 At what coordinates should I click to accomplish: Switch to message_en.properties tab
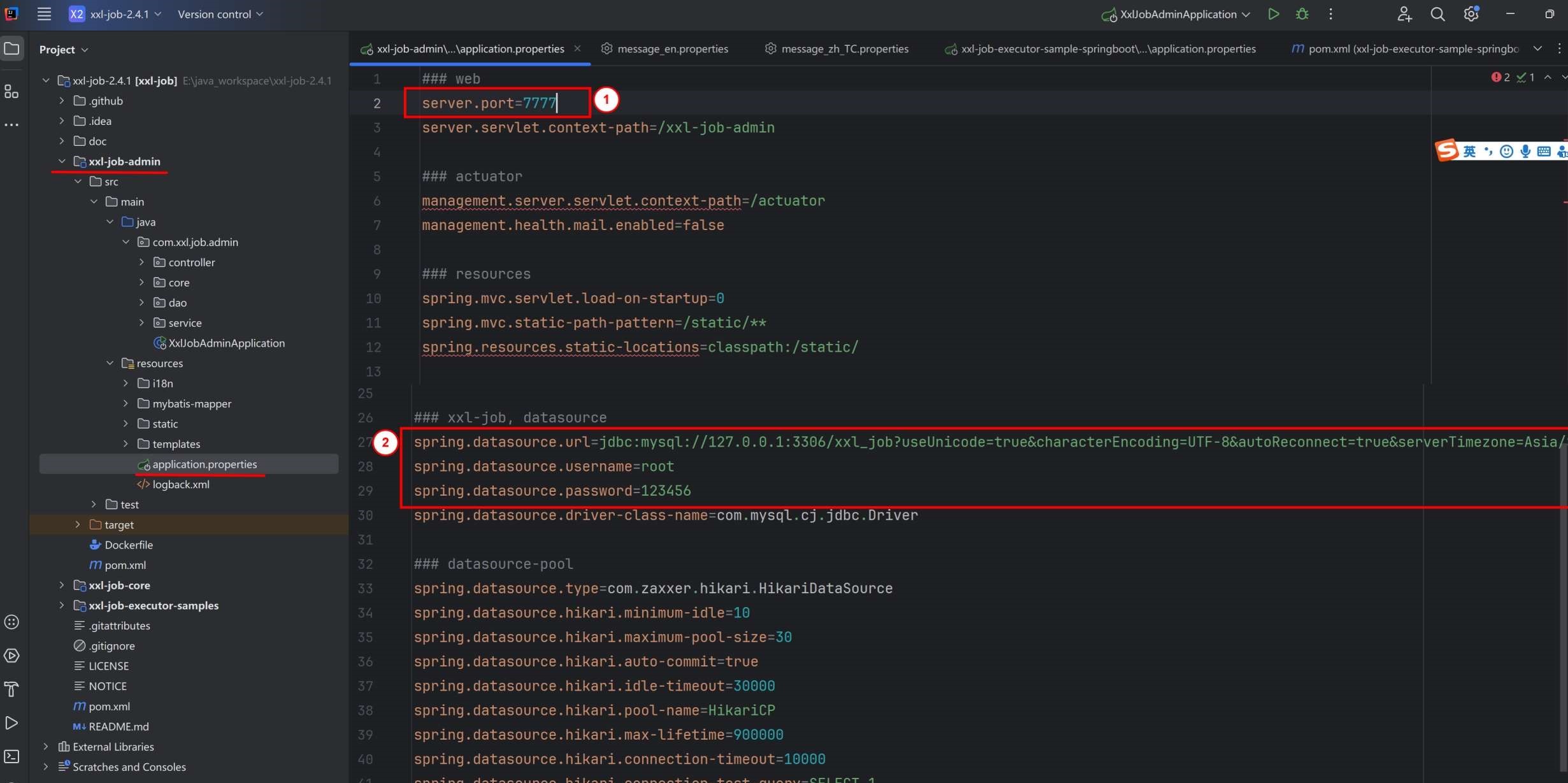(672, 49)
